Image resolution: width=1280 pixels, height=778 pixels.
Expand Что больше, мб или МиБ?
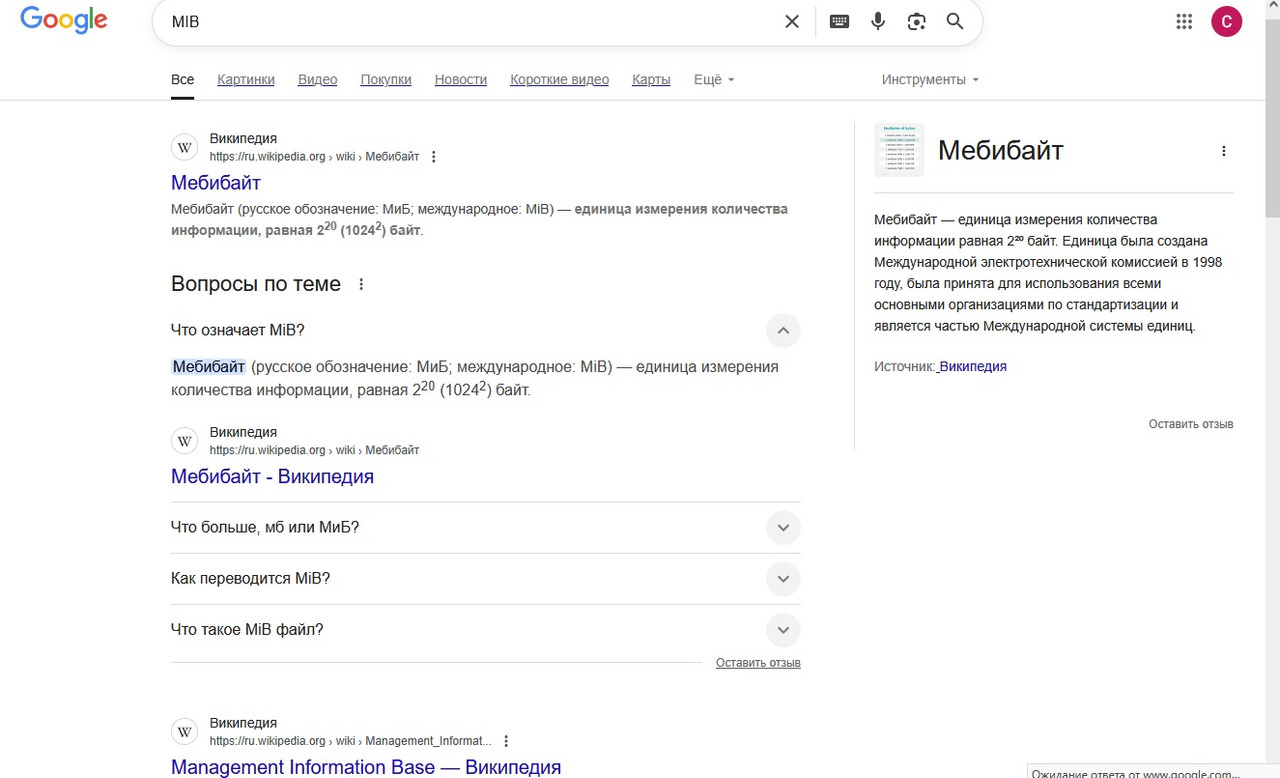point(783,527)
